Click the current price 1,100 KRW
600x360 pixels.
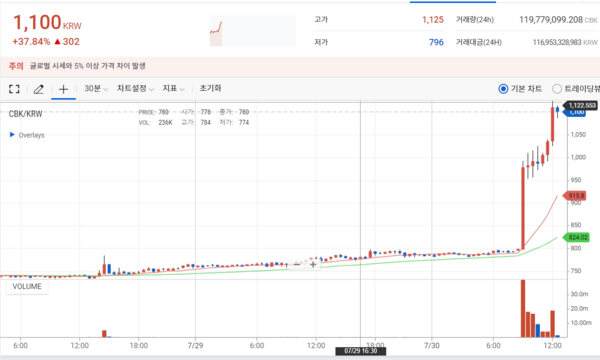(47, 23)
